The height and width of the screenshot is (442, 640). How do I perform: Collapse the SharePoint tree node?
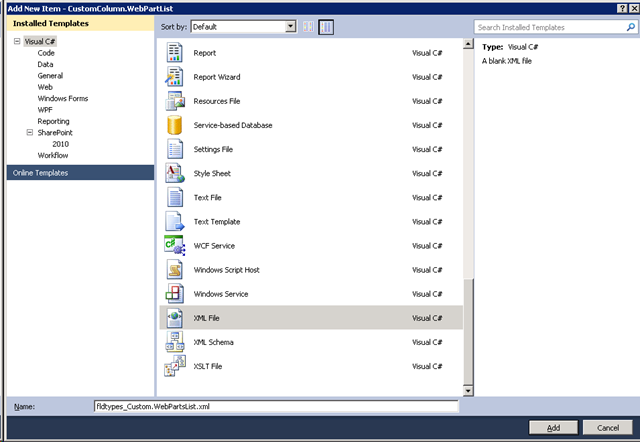(29, 132)
